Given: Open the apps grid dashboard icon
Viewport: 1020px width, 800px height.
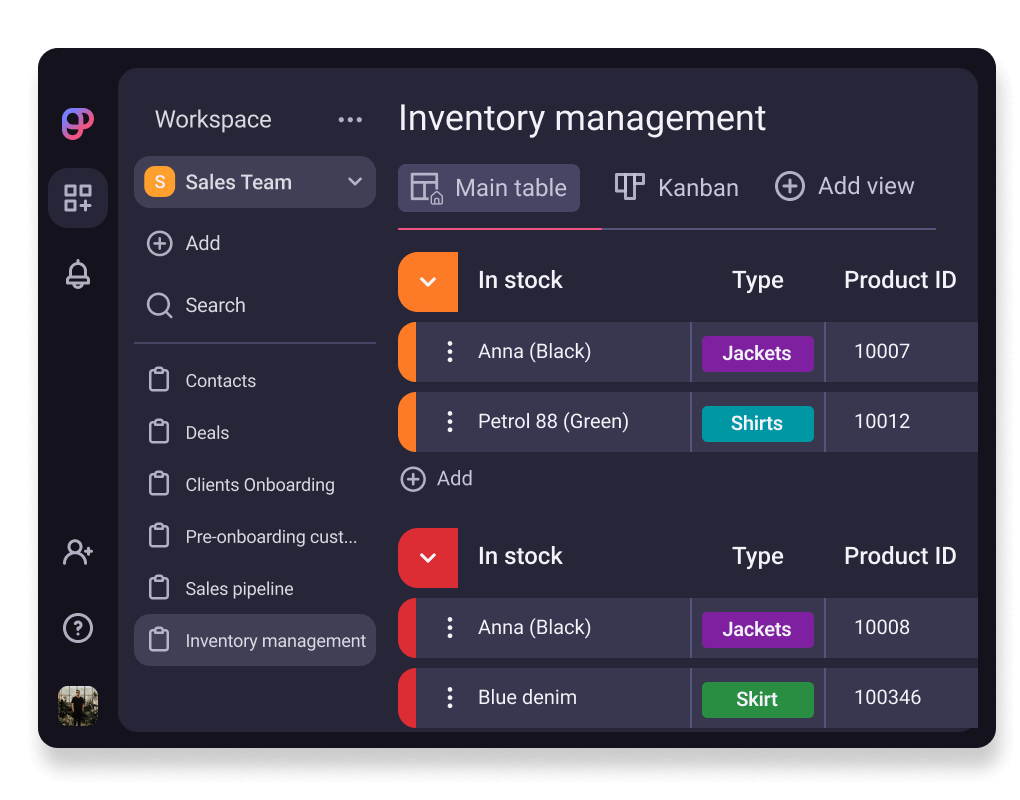Looking at the screenshot, I should coord(78,198).
